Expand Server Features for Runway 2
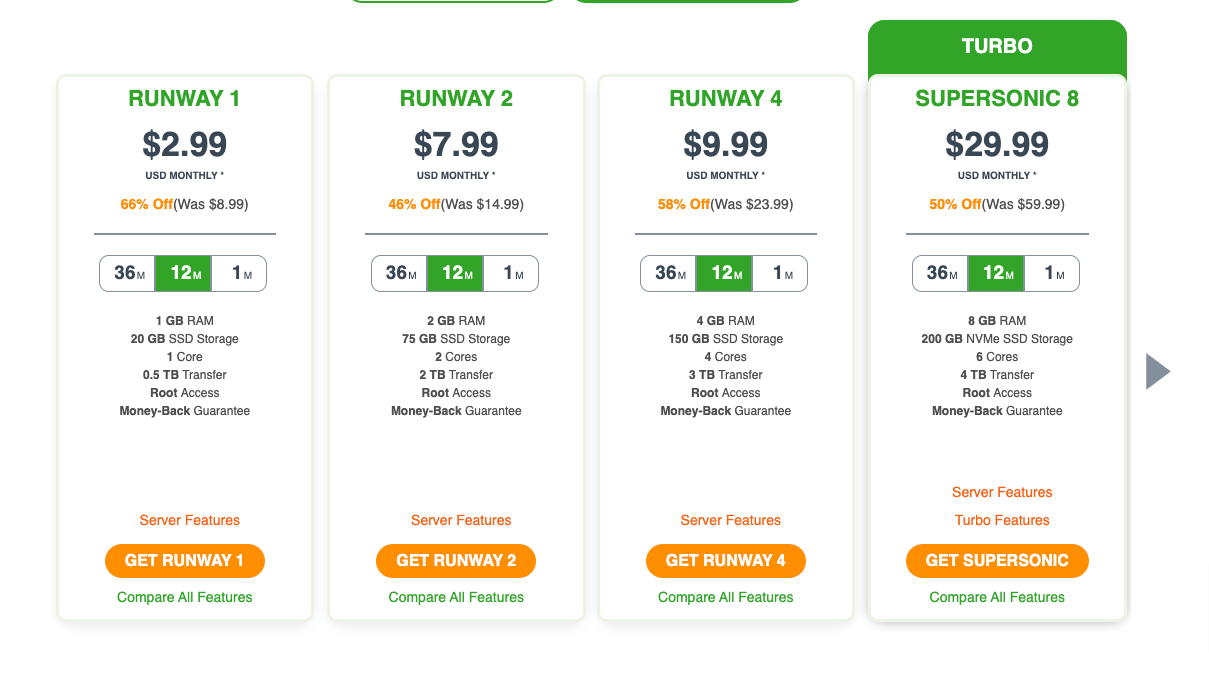Image resolution: width=1209 pixels, height=673 pixels. point(461,520)
